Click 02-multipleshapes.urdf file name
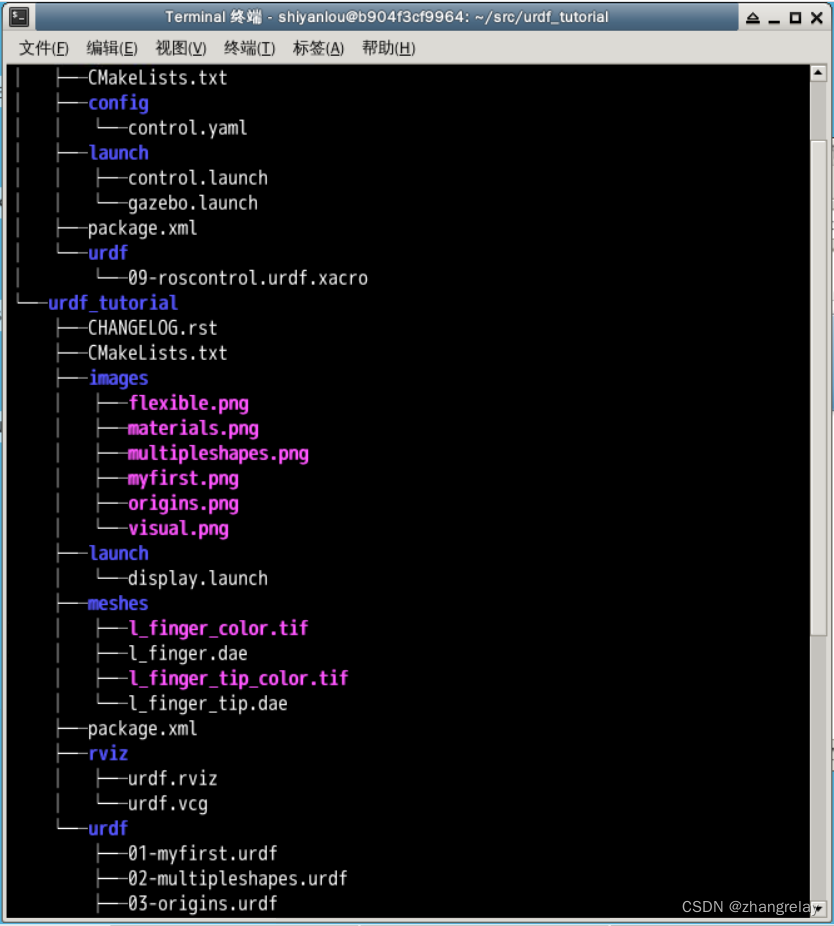 coord(237,879)
